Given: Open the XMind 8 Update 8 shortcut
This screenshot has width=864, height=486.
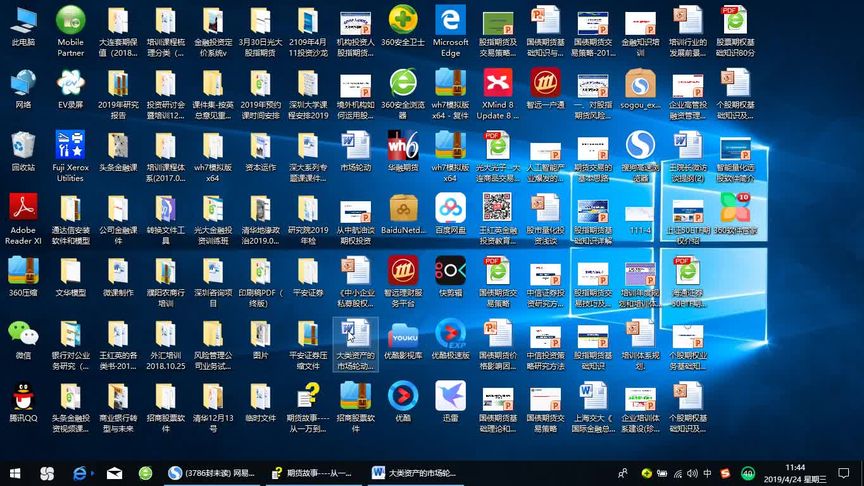Looking at the screenshot, I should [x=496, y=83].
